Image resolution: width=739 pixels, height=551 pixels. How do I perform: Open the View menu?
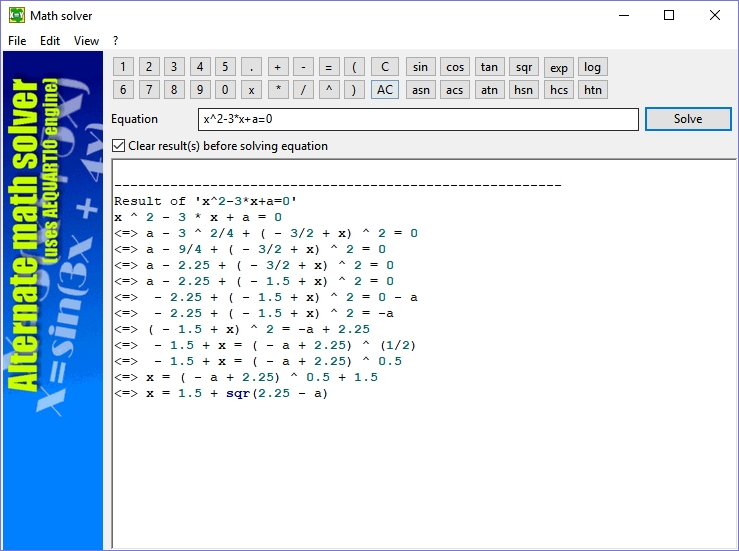point(86,41)
